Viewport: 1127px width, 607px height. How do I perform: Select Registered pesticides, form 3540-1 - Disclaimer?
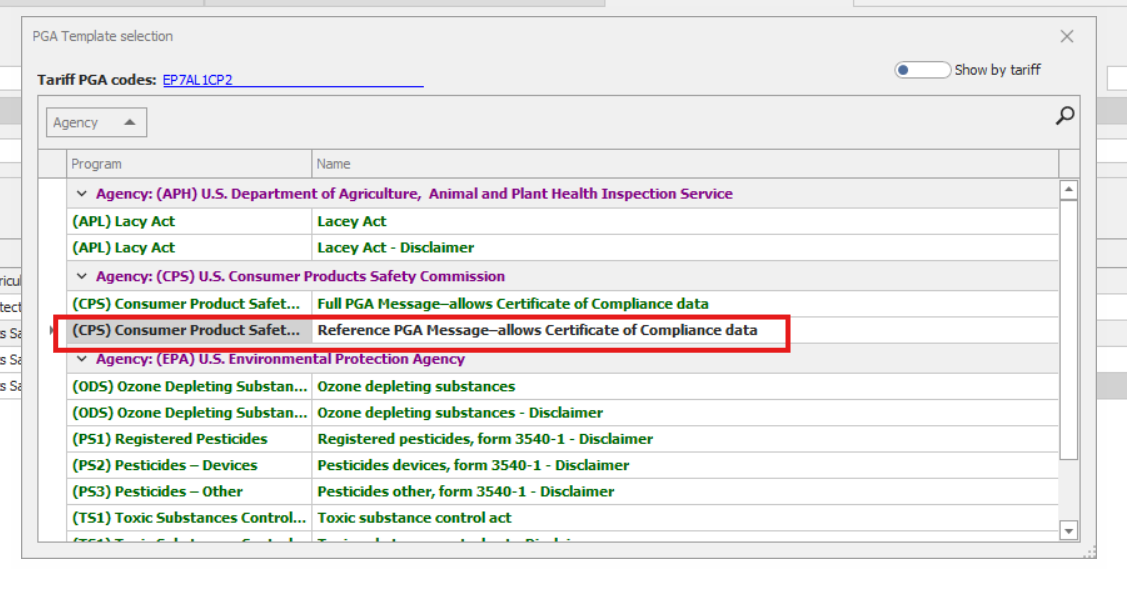(562, 439)
